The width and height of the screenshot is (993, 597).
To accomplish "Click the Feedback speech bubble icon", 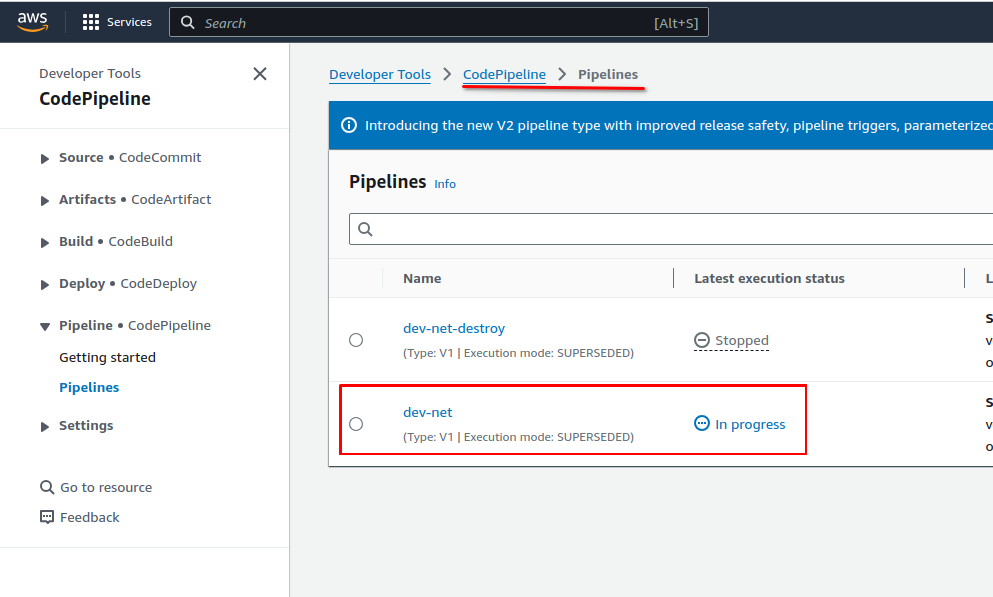I will click(x=47, y=517).
